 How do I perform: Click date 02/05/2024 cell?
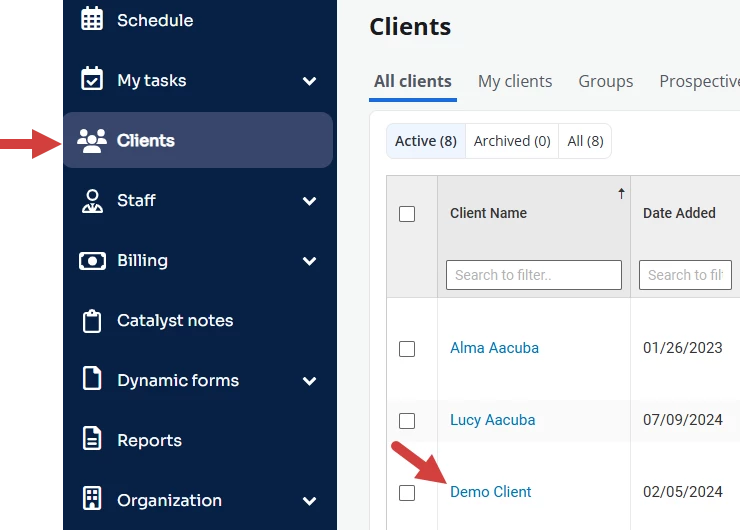point(682,492)
